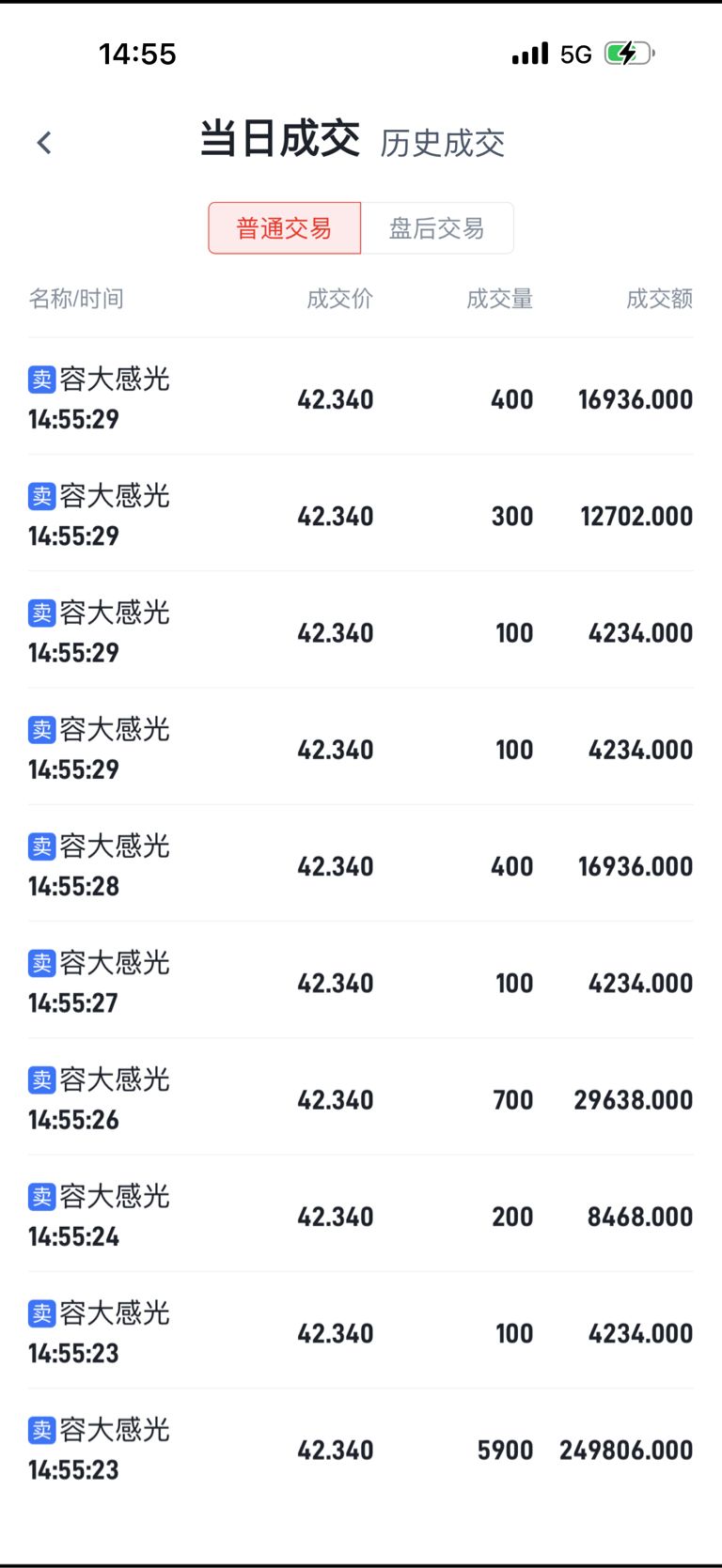Tap the sell badge on the 14:55:26 trade
Image resolution: width=722 pixels, height=1568 pixels.
[42, 1080]
